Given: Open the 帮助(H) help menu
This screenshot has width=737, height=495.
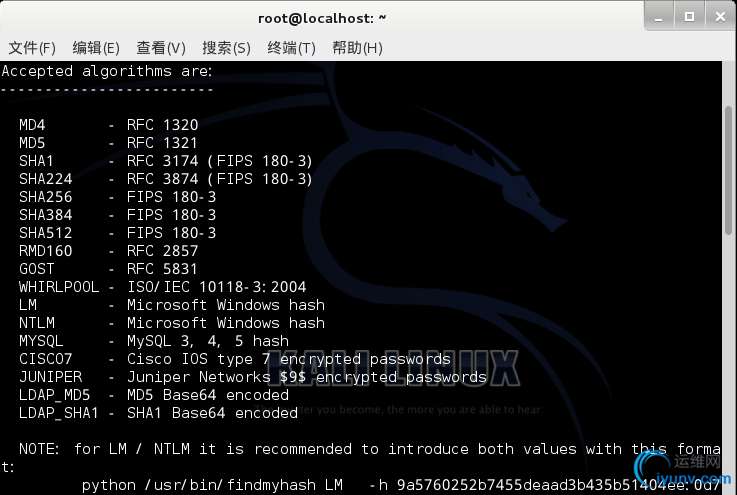Looking at the screenshot, I should point(357,48).
